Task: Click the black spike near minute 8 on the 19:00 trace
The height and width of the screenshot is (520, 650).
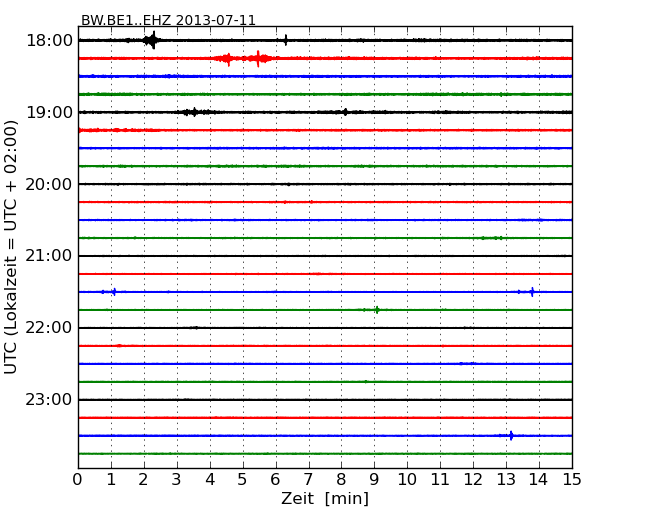Action: click(345, 112)
